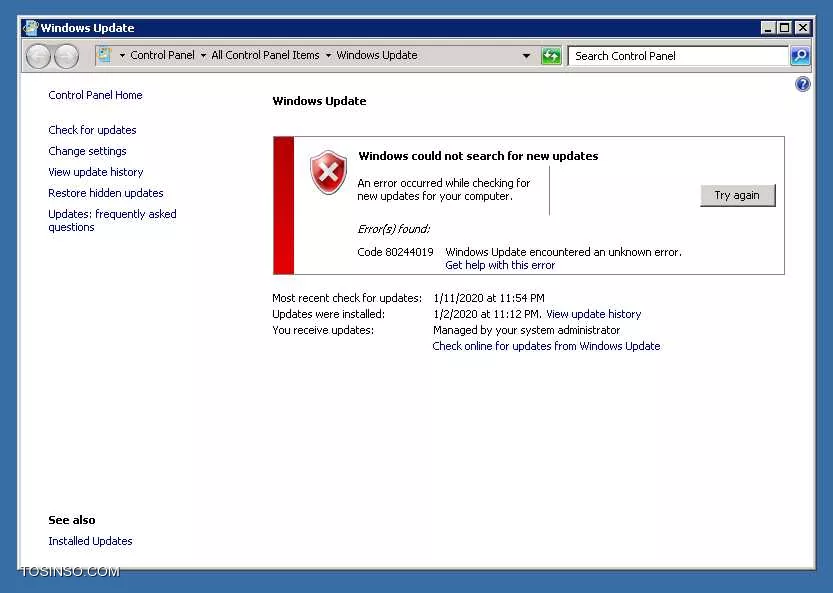Click the 'Error(s) found:' label
The height and width of the screenshot is (593, 833).
point(394,229)
